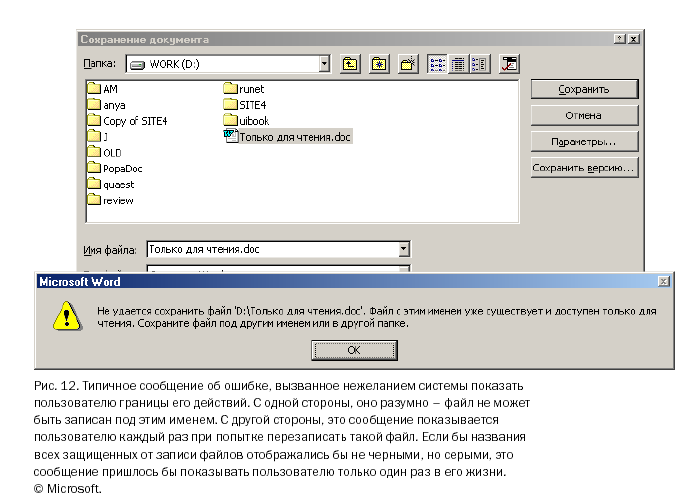Click the Word document icon of Только для чтения.doc
688x502 pixels.
[230, 136]
